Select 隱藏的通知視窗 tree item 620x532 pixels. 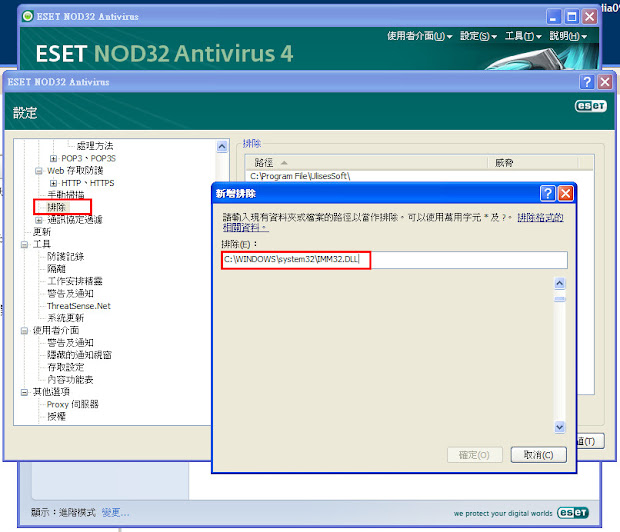pos(79,355)
